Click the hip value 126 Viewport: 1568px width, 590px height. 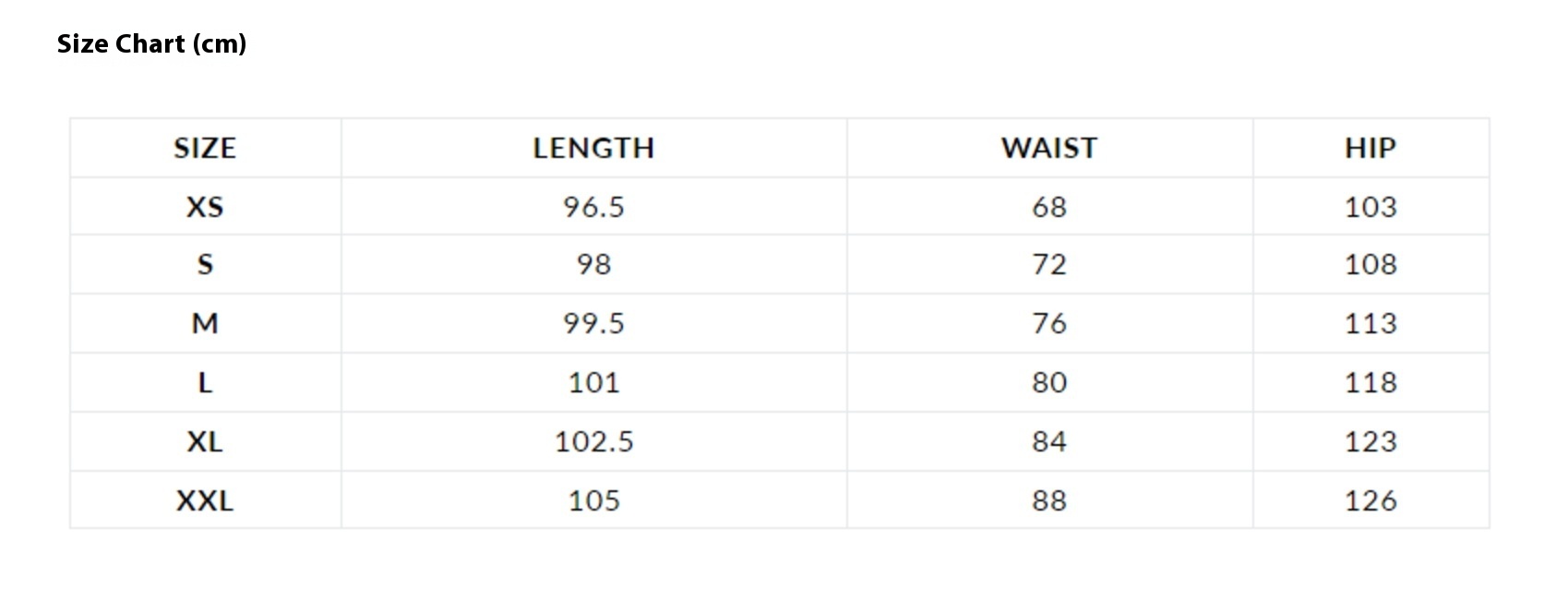pyautogui.click(x=1371, y=500)
